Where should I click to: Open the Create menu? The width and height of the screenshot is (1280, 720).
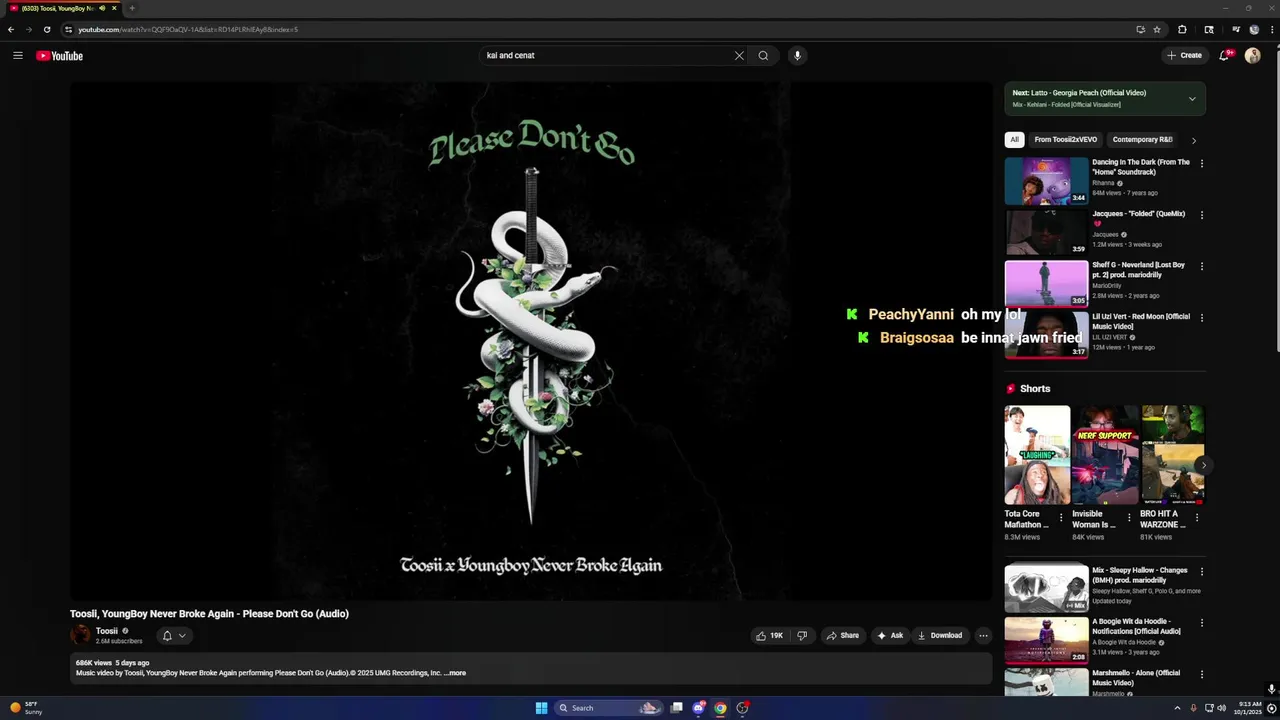point(1184,56)
